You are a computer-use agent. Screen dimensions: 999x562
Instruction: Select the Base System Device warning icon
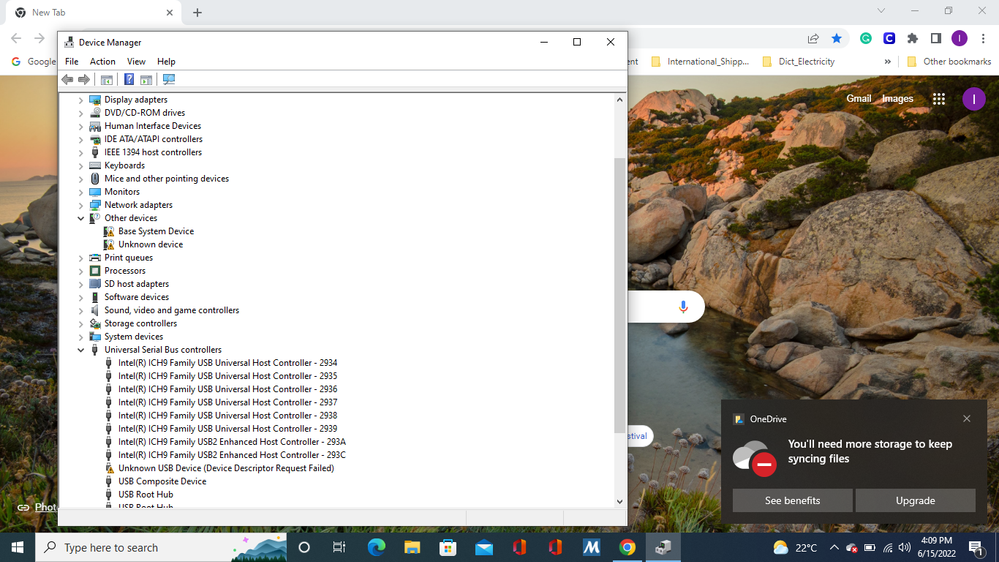coord(109,231)
